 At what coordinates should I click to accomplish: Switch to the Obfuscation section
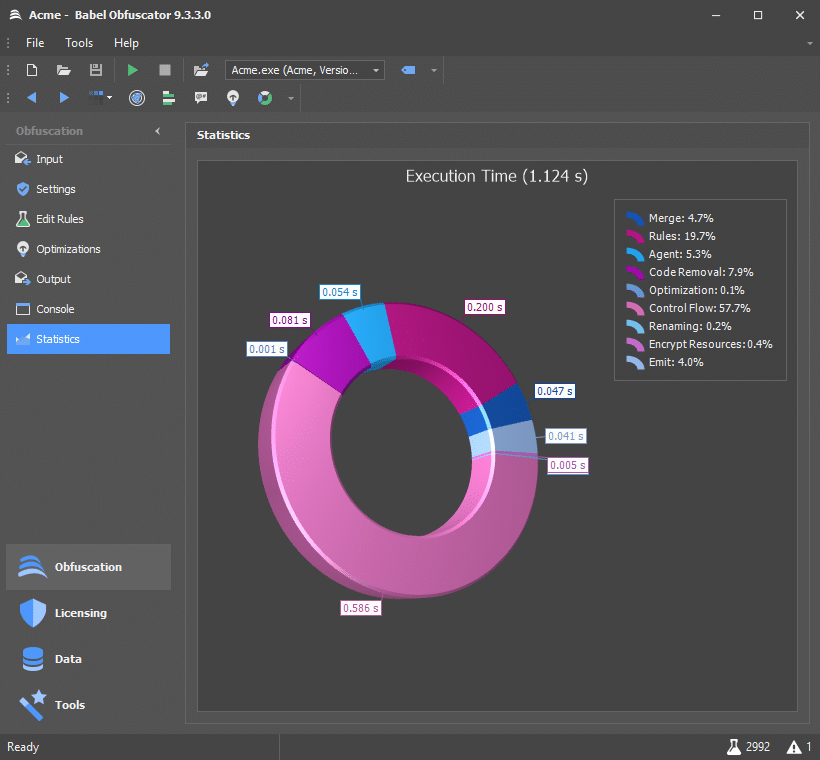(88, 567)
